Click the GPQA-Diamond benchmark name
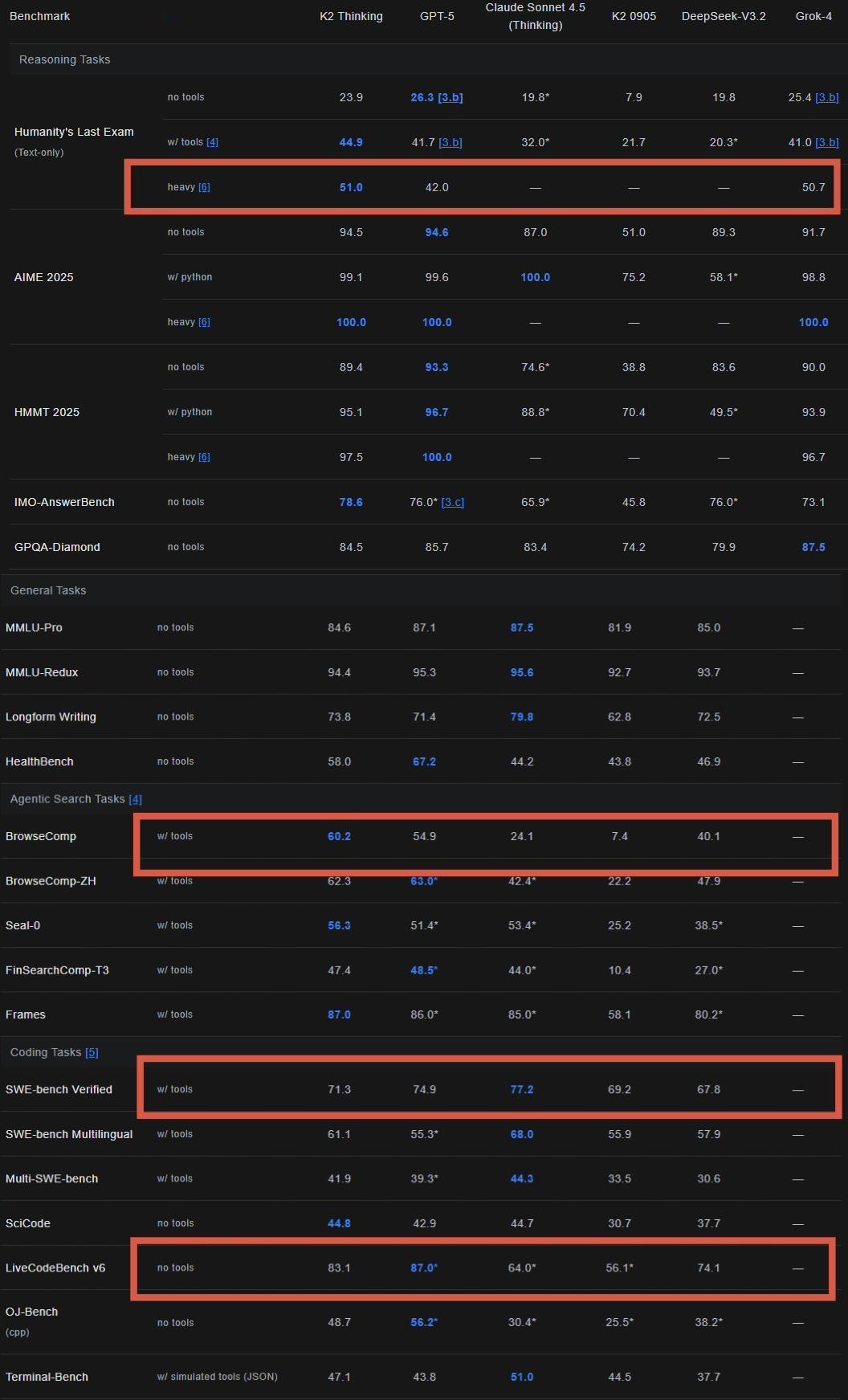 [57, 547]
